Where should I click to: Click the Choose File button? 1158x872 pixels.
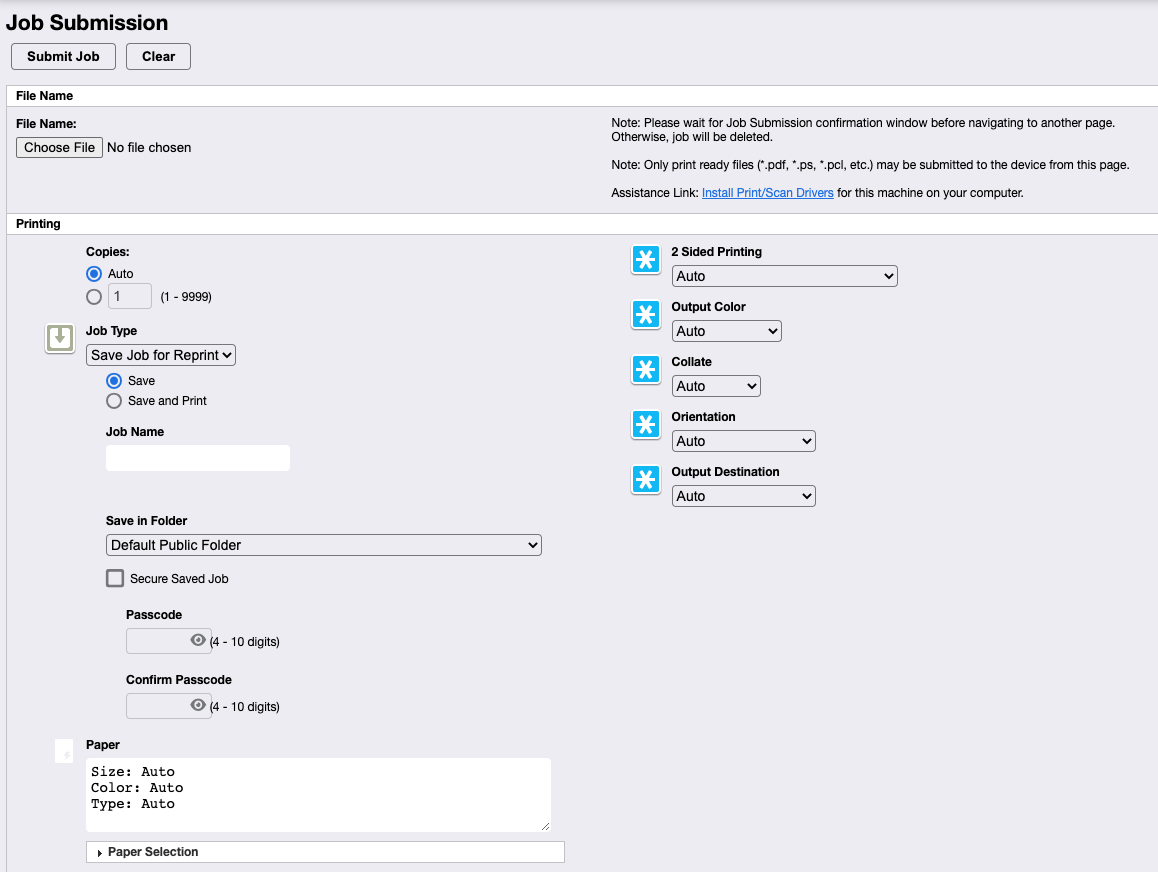click(x=59, y=148)
